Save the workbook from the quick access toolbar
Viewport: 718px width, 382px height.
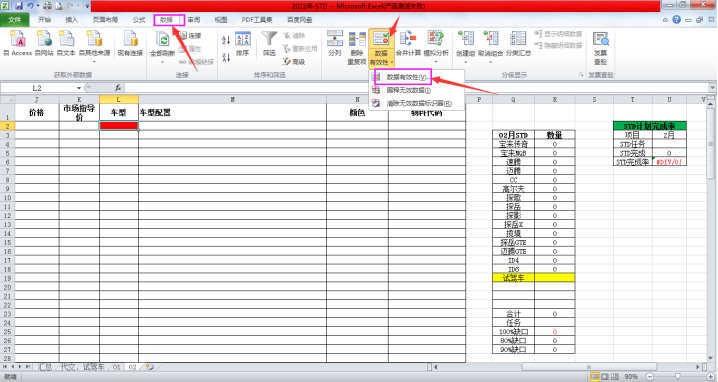tap(19, 6)
